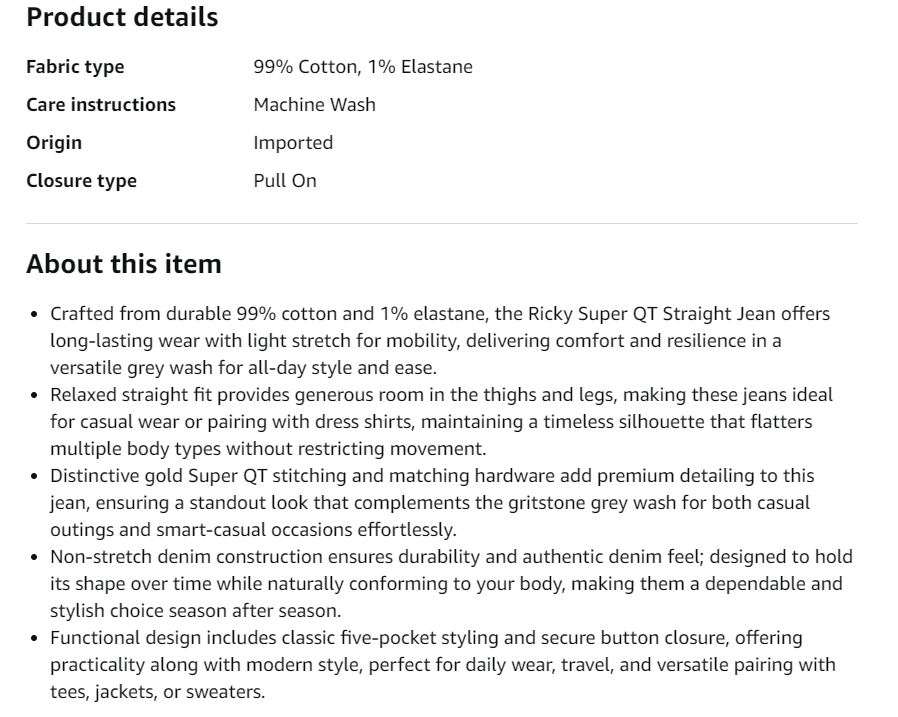Image resolution: width=898 pixels, height=717 pixels.
Task: Click the Non-stretch denim construction bullet paragraph
Action: (450, 583)
